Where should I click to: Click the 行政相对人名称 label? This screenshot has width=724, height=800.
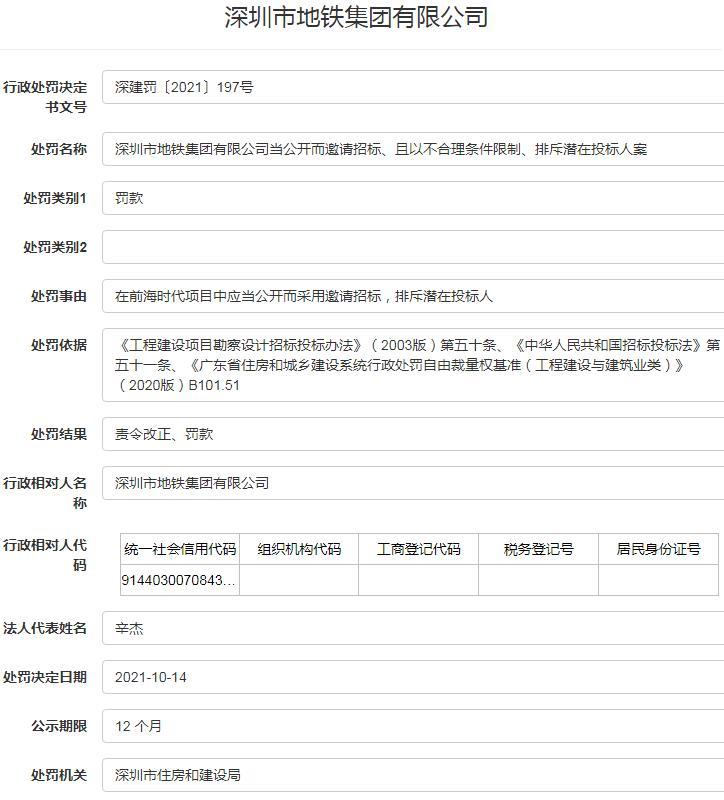[x=45, y=493]
